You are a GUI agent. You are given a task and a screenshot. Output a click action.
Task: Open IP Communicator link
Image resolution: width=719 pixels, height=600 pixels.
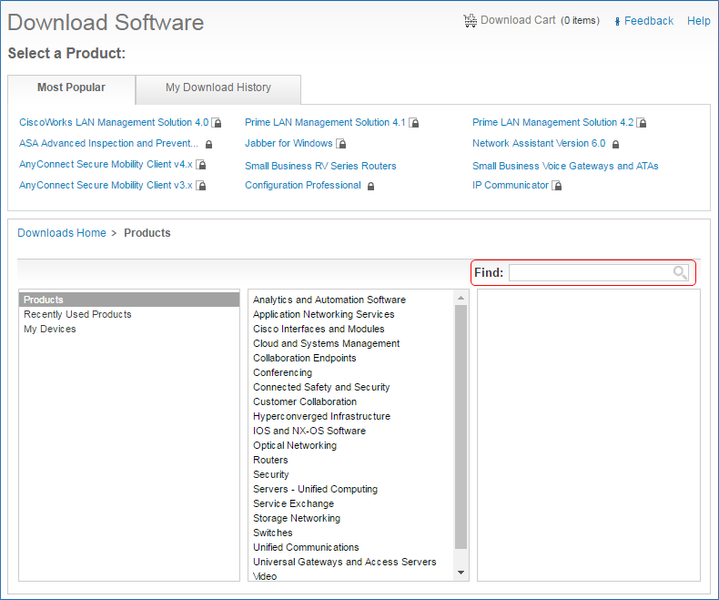click(x=510, y=185)
